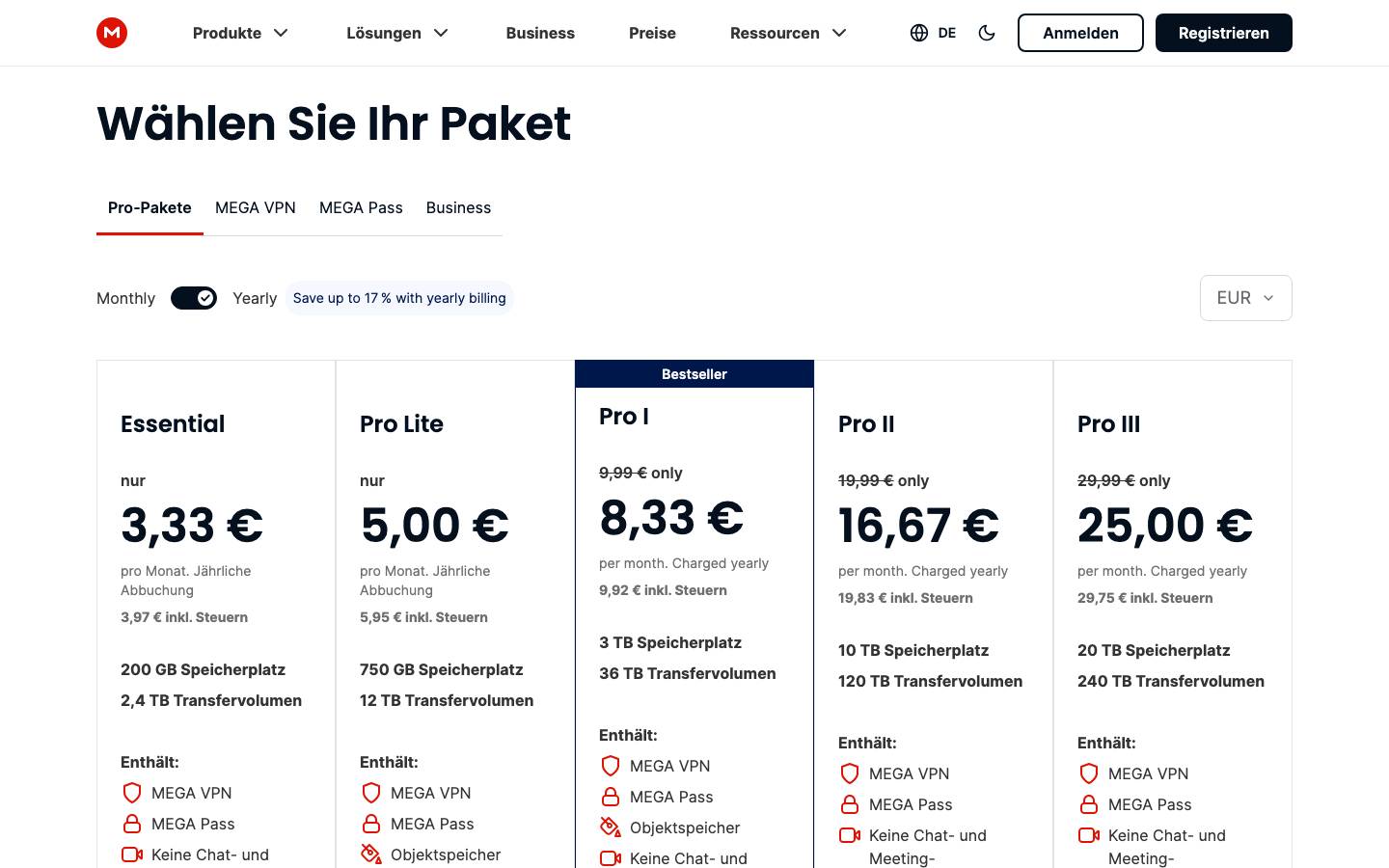The height and width of the screenshot is (868, 1389).
Task: Click MEGA Pass lock icon in Pro Lite
Action: coord(371,824)
